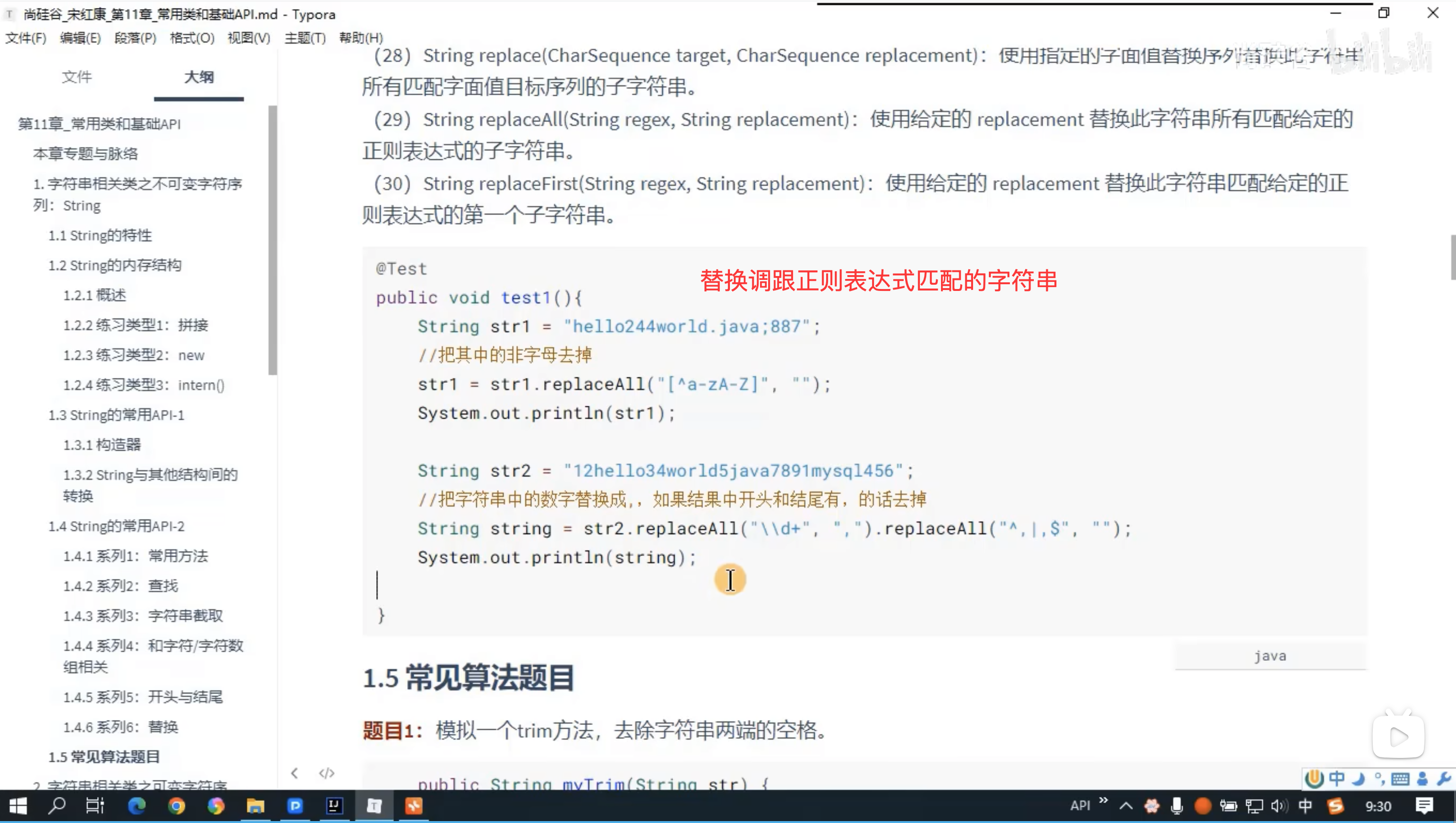This screenshot has width=1456, height=823.
Task: Click the Windows Start button
Action: point(18,805)
